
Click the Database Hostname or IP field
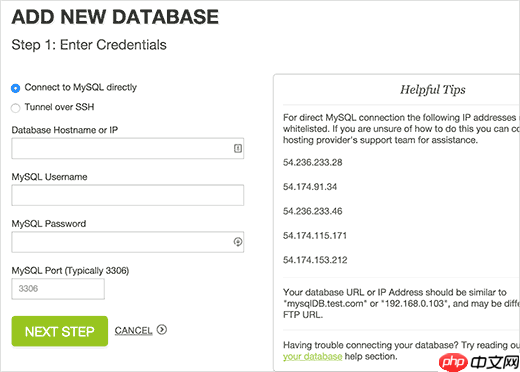pyautogui.click(x=128, y=148)
